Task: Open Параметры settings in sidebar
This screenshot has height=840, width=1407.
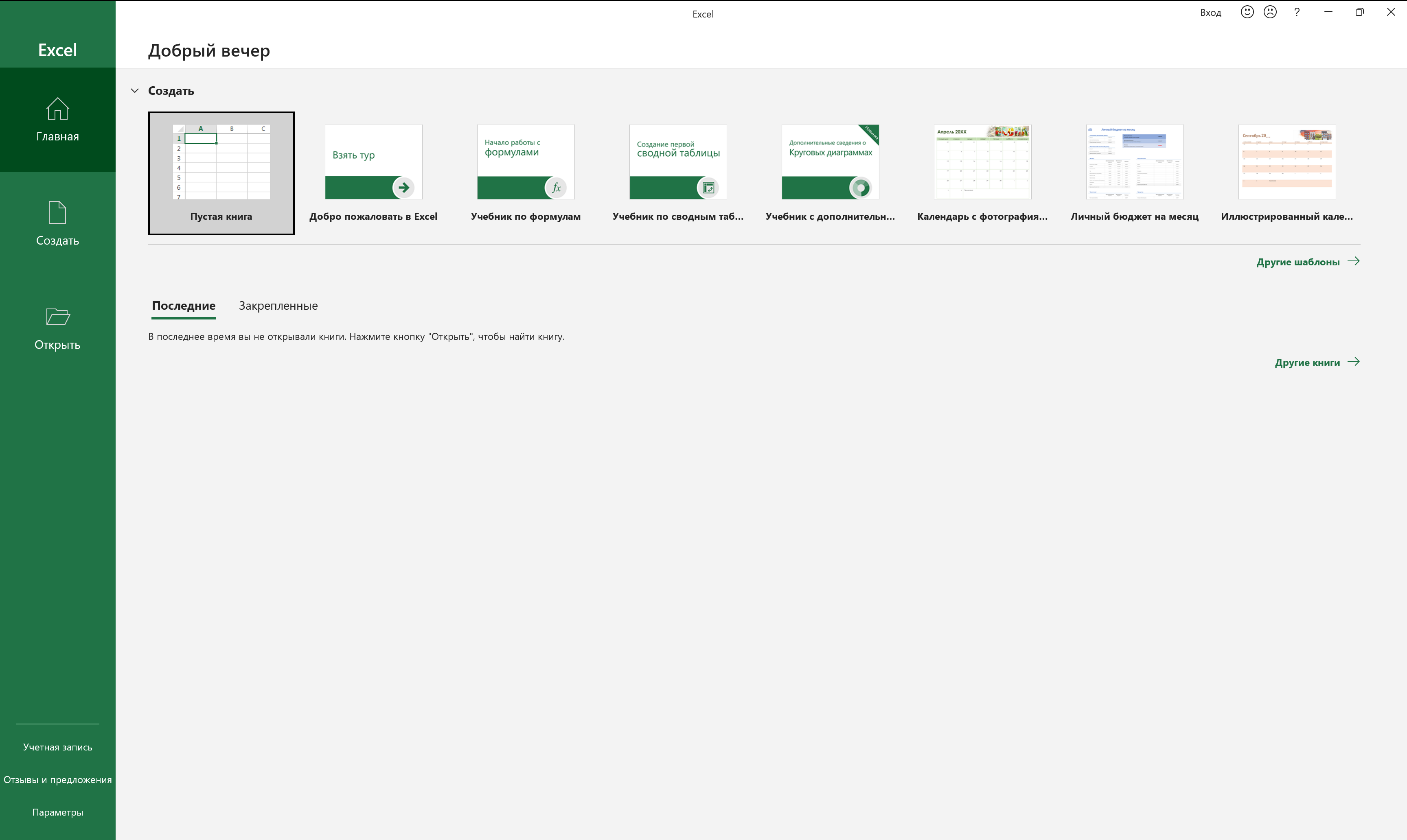Action: [57, 812]
